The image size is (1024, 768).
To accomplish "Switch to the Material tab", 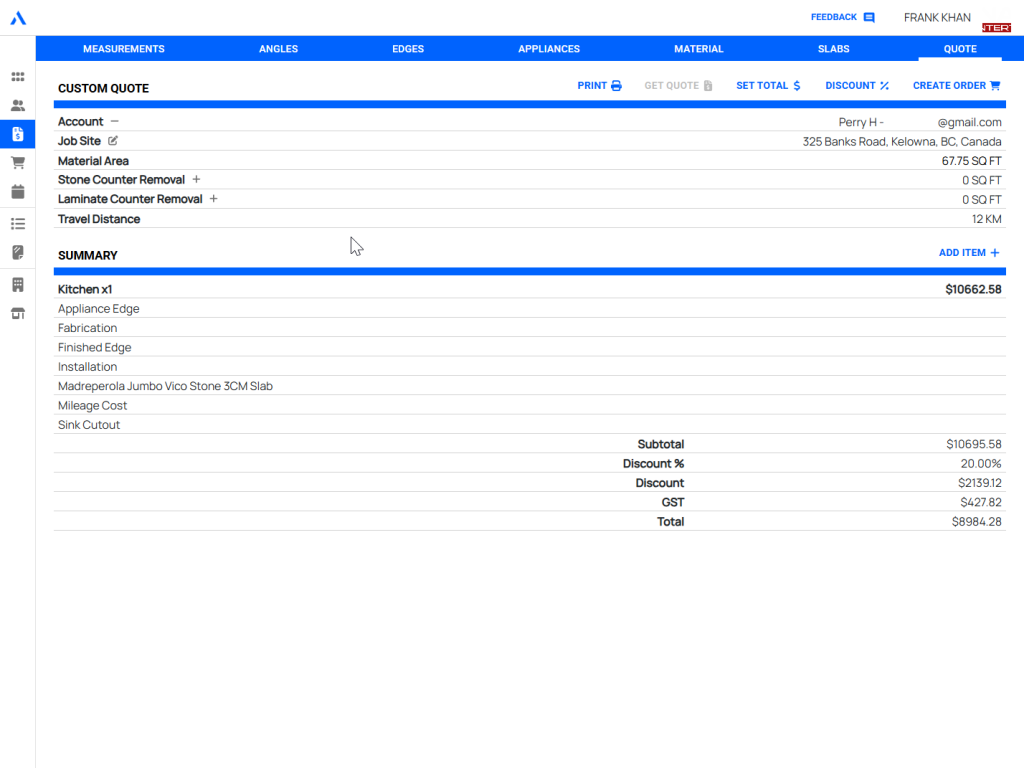I will [699, 49].
